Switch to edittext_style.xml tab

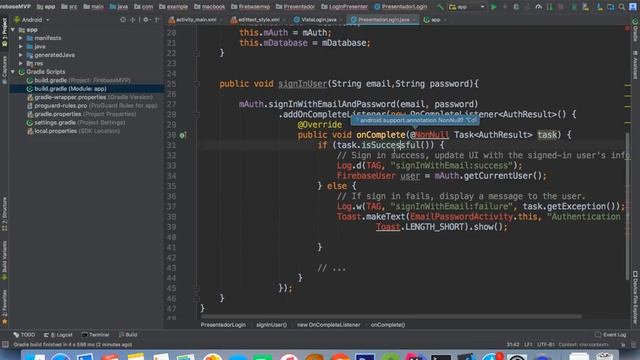258,20
